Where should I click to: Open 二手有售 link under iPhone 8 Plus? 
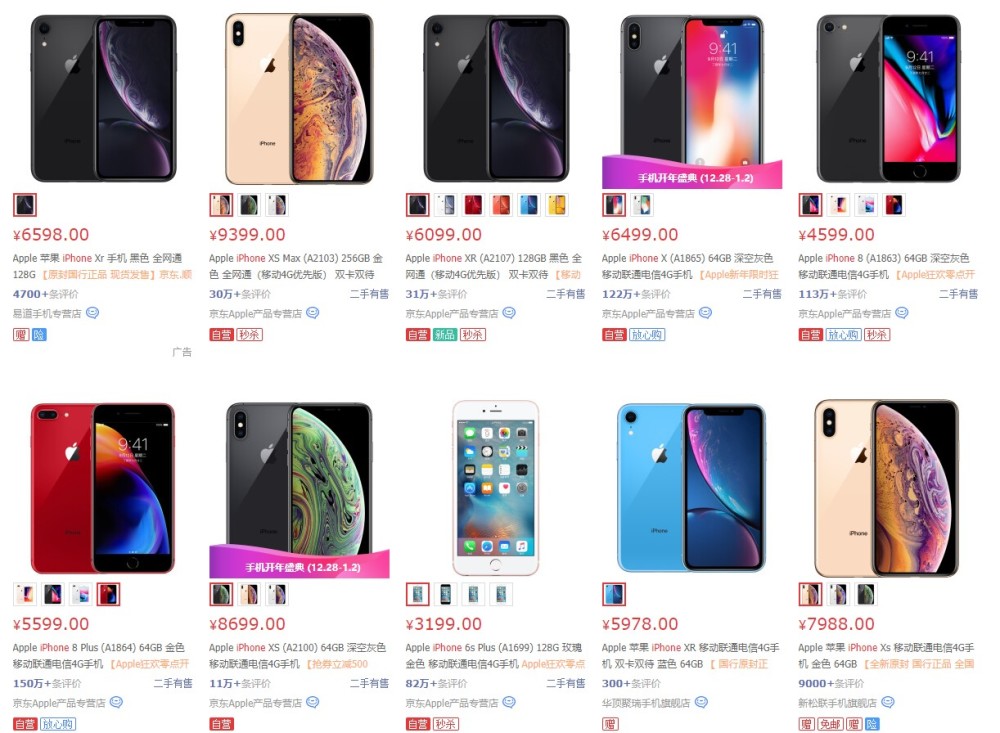pyautogui.click(x=173, y=683)
